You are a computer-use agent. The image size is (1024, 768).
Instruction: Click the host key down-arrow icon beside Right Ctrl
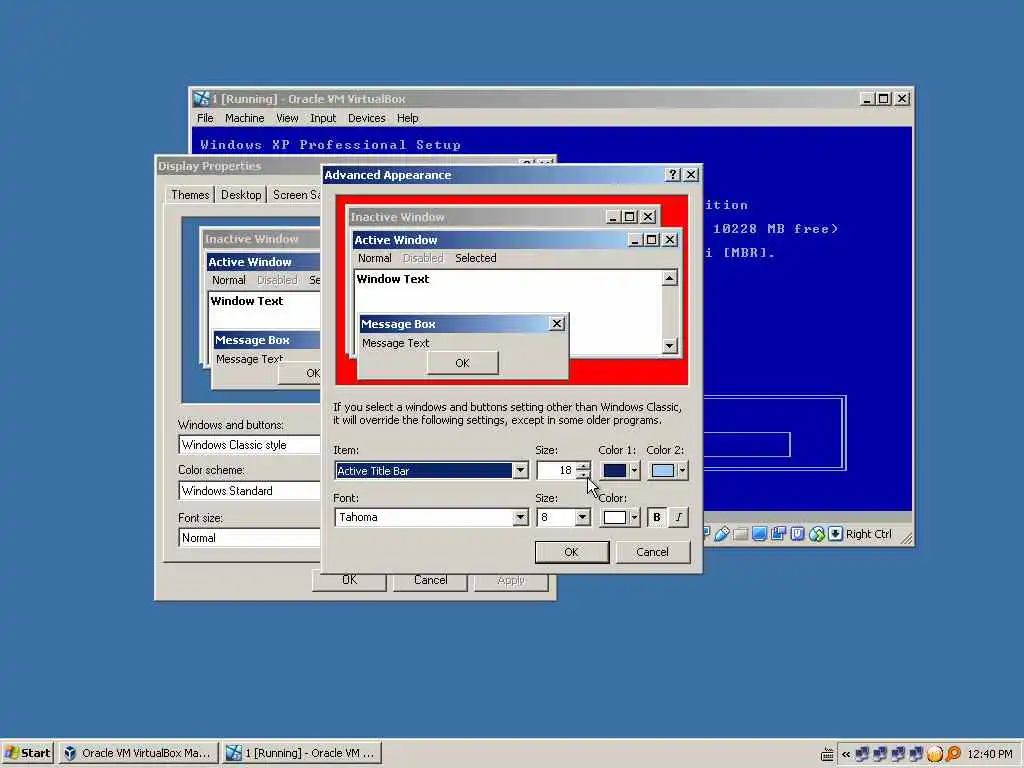click(835, 534)
